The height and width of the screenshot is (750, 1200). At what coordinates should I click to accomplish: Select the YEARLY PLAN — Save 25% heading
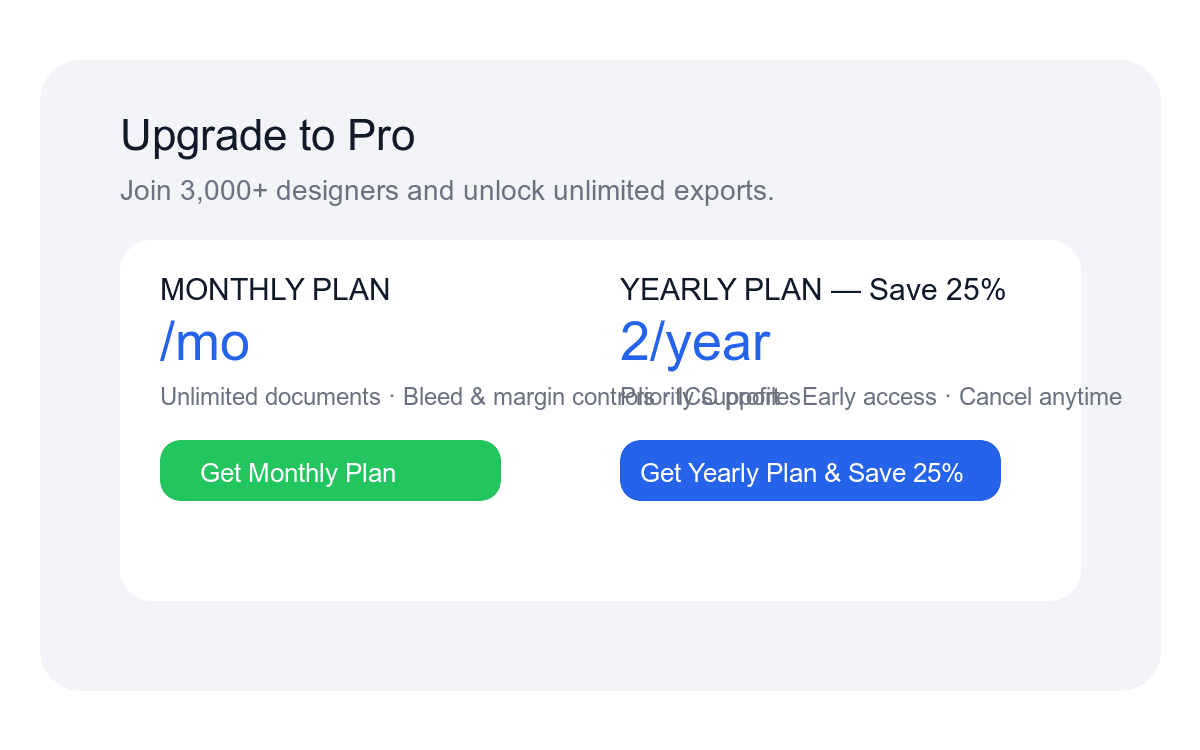click(x=813, y=290)
